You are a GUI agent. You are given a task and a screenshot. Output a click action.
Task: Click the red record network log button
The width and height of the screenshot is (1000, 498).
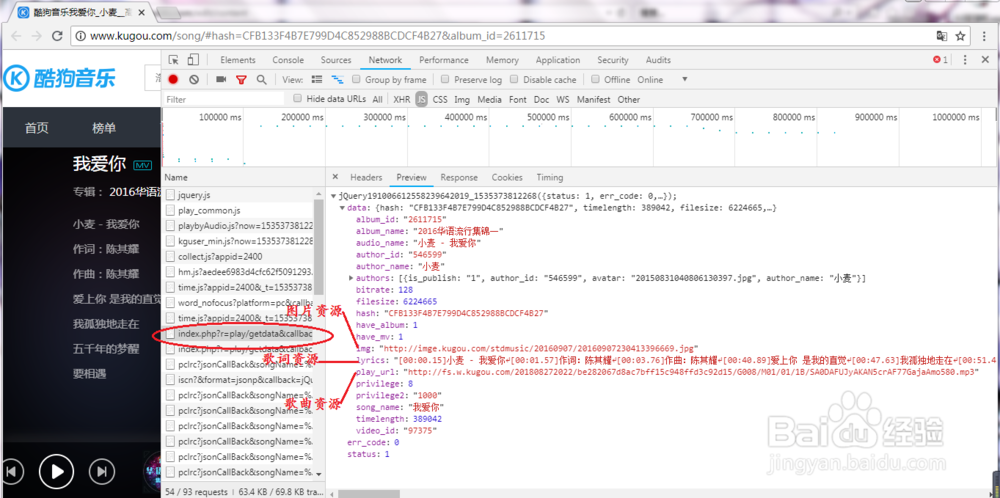[x=173, y=80]
